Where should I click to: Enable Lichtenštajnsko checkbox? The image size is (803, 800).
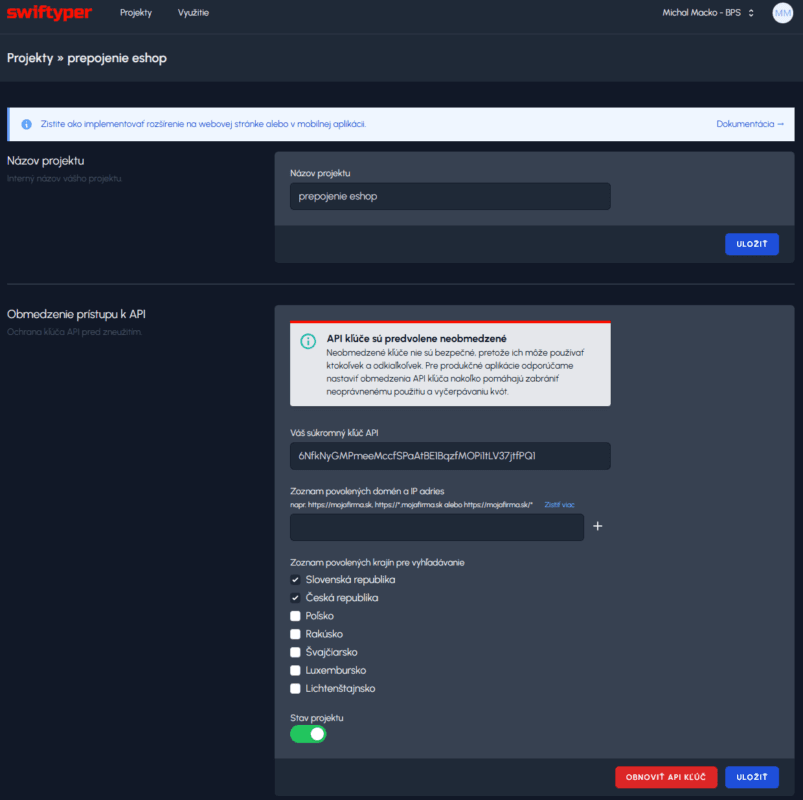tap(295, 688)
